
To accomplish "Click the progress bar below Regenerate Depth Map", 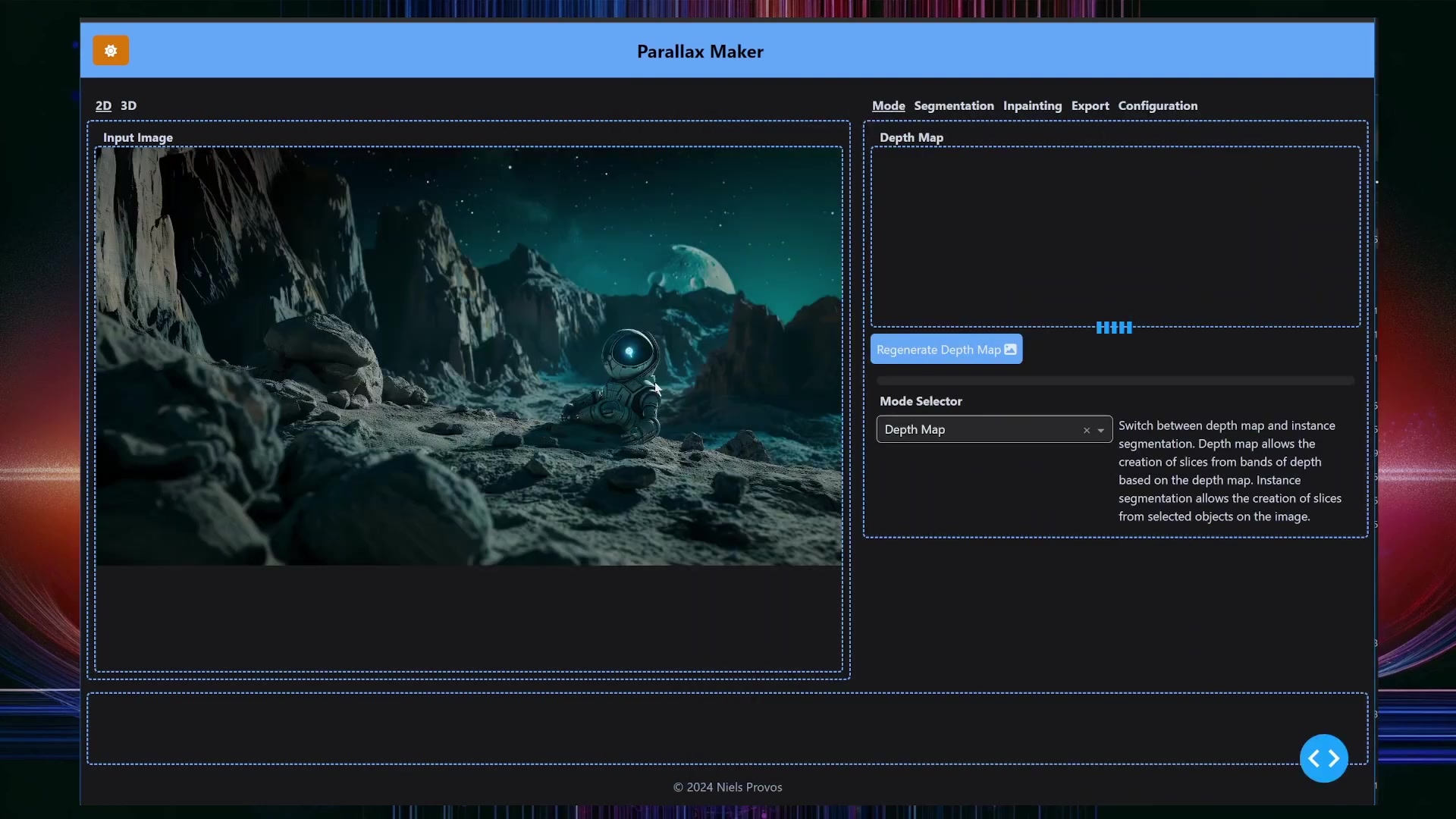I will [1115, 381].
